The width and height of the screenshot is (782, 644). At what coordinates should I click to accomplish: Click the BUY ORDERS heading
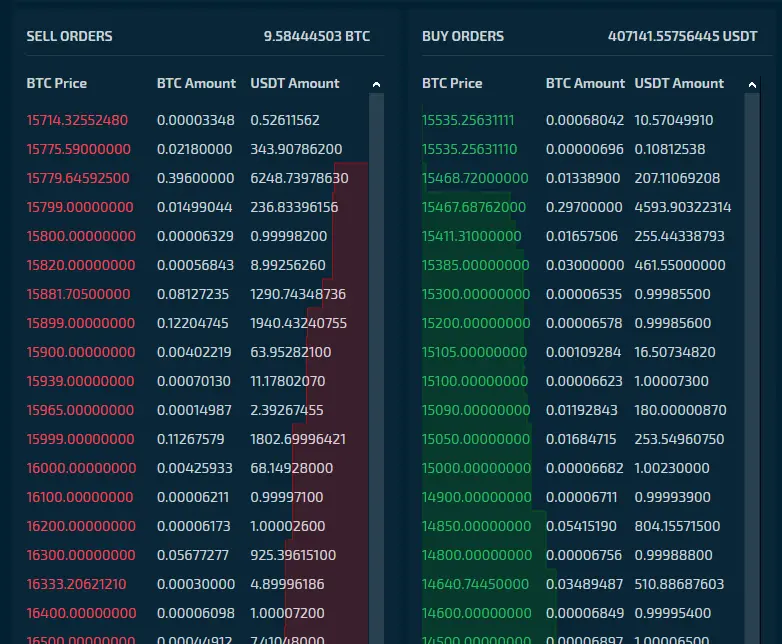463,36
